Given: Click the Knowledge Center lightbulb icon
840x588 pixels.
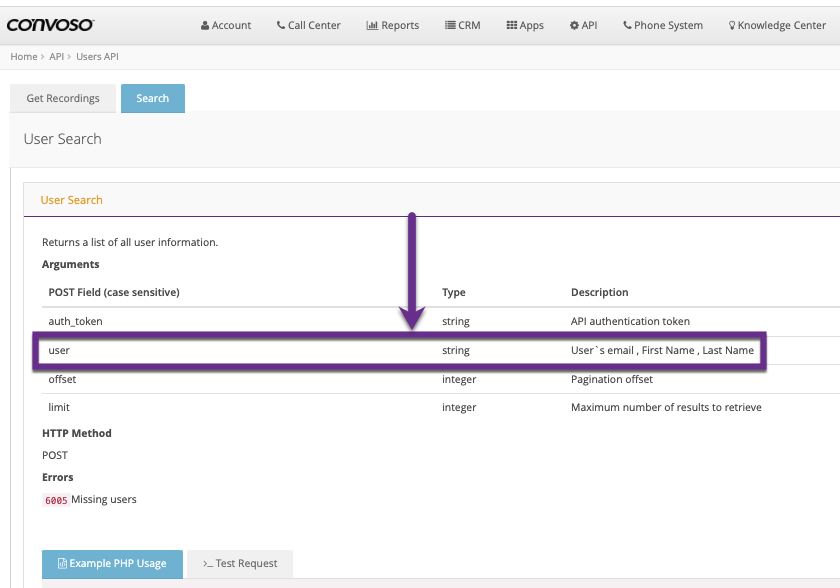Looking at the screenshot, I should pos(732,25).
